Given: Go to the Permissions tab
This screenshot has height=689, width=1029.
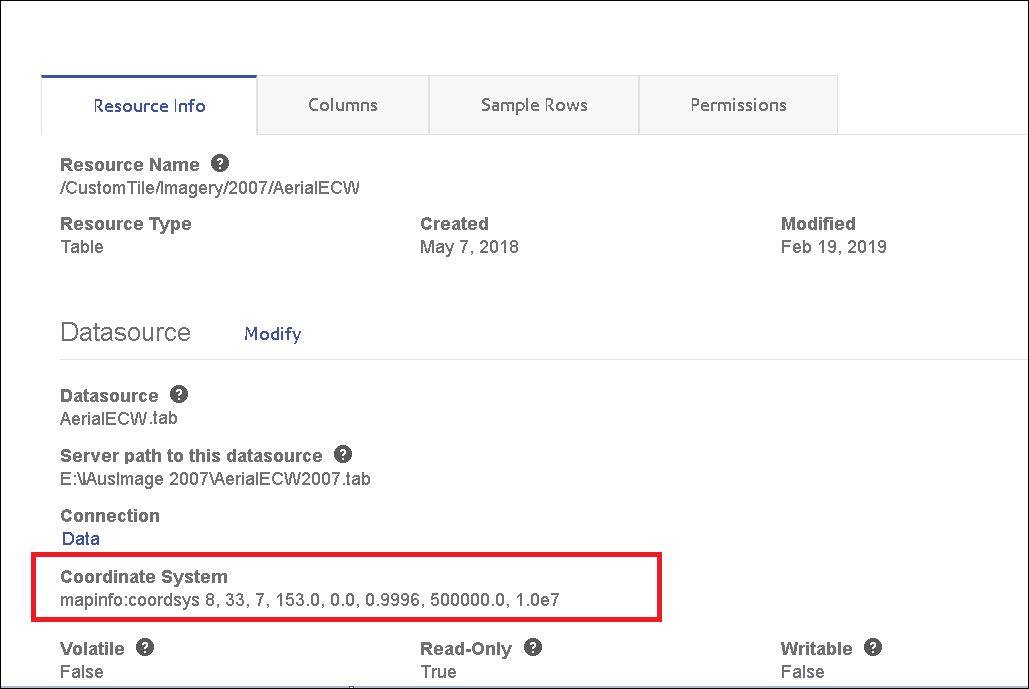Looking at the screenshot, I should [738, 105].
